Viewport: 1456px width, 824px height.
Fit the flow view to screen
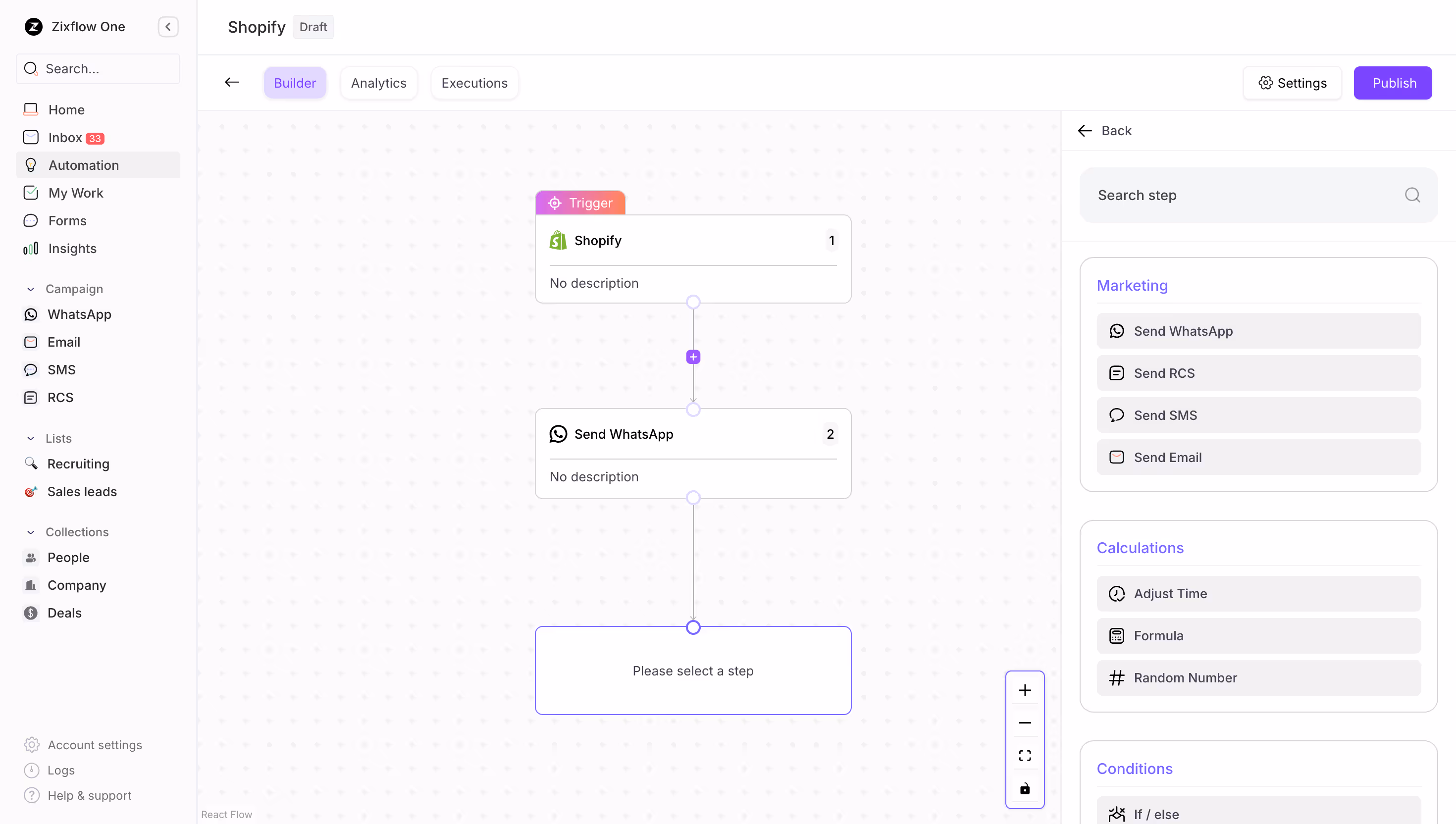(x=1024, y=756)
